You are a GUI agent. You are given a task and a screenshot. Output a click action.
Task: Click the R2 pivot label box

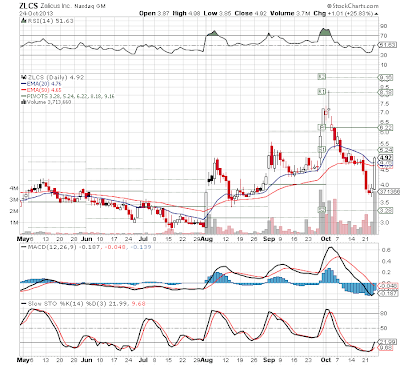pyautogui.click(x=321, y=77)
